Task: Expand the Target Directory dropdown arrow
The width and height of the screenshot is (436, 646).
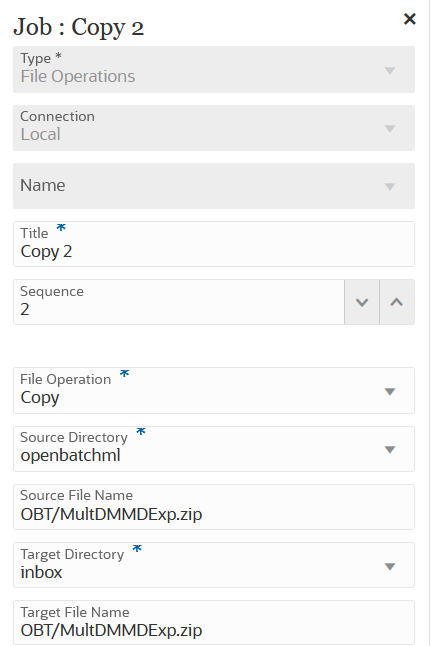Action: pos(390,566)
